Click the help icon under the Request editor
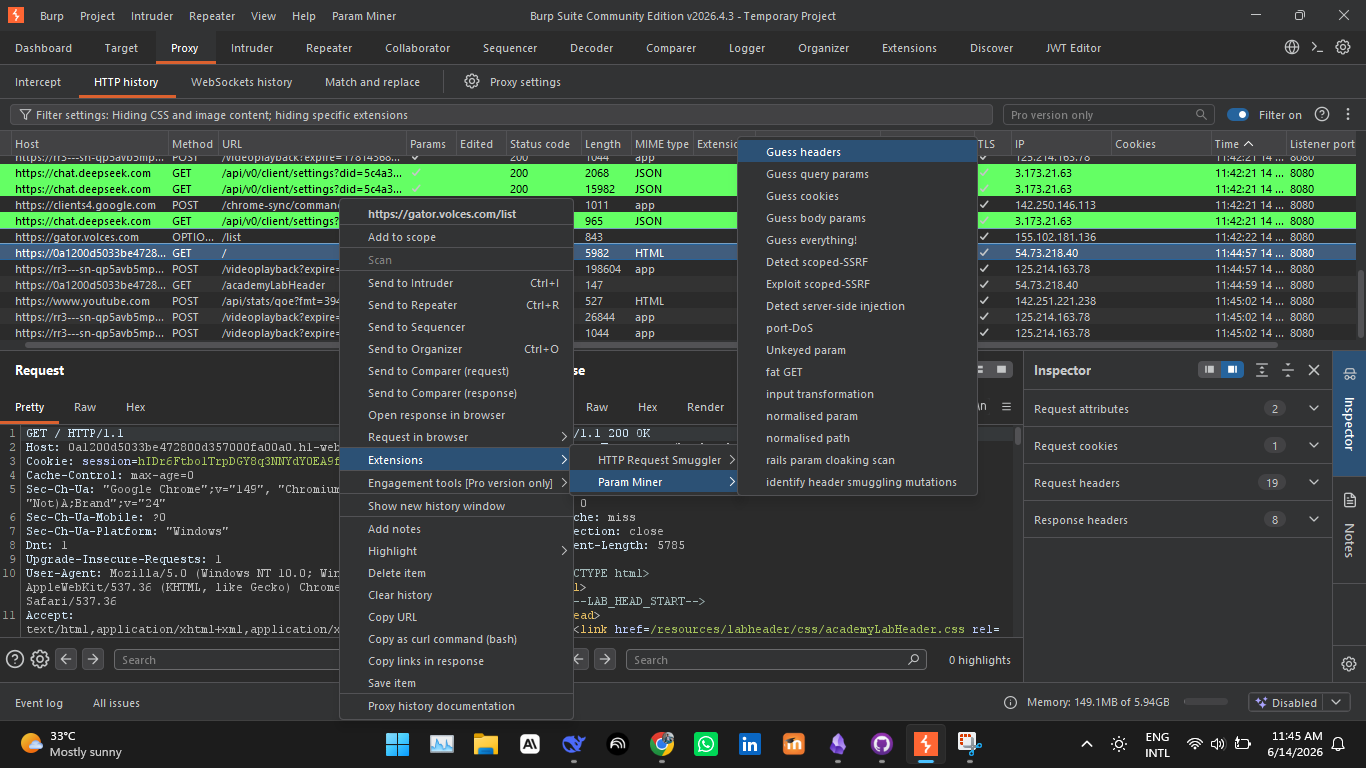The image size is (1366, 768). coord(15,659)
